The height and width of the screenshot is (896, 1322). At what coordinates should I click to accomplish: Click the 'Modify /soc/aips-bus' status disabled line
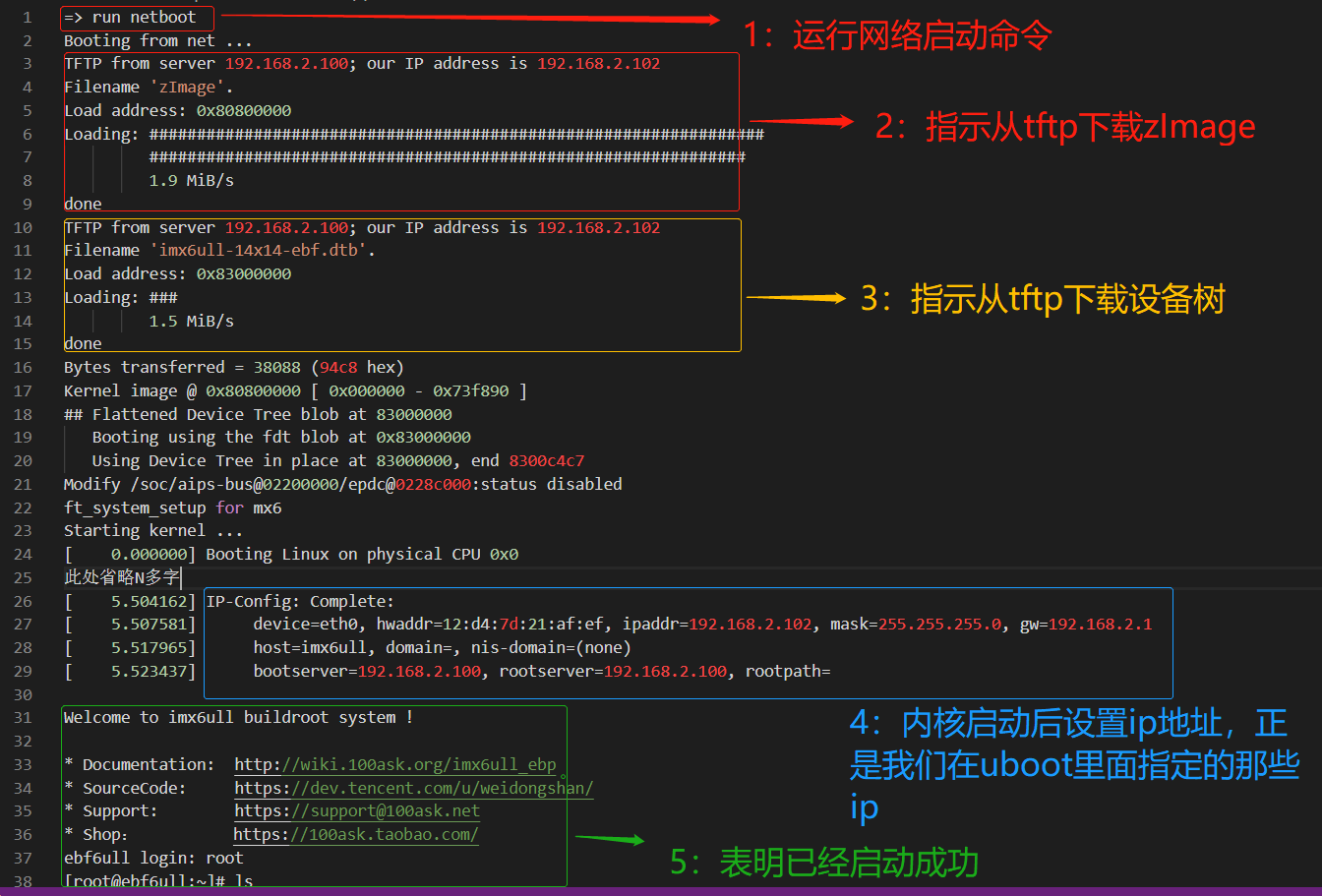(343, 484)
